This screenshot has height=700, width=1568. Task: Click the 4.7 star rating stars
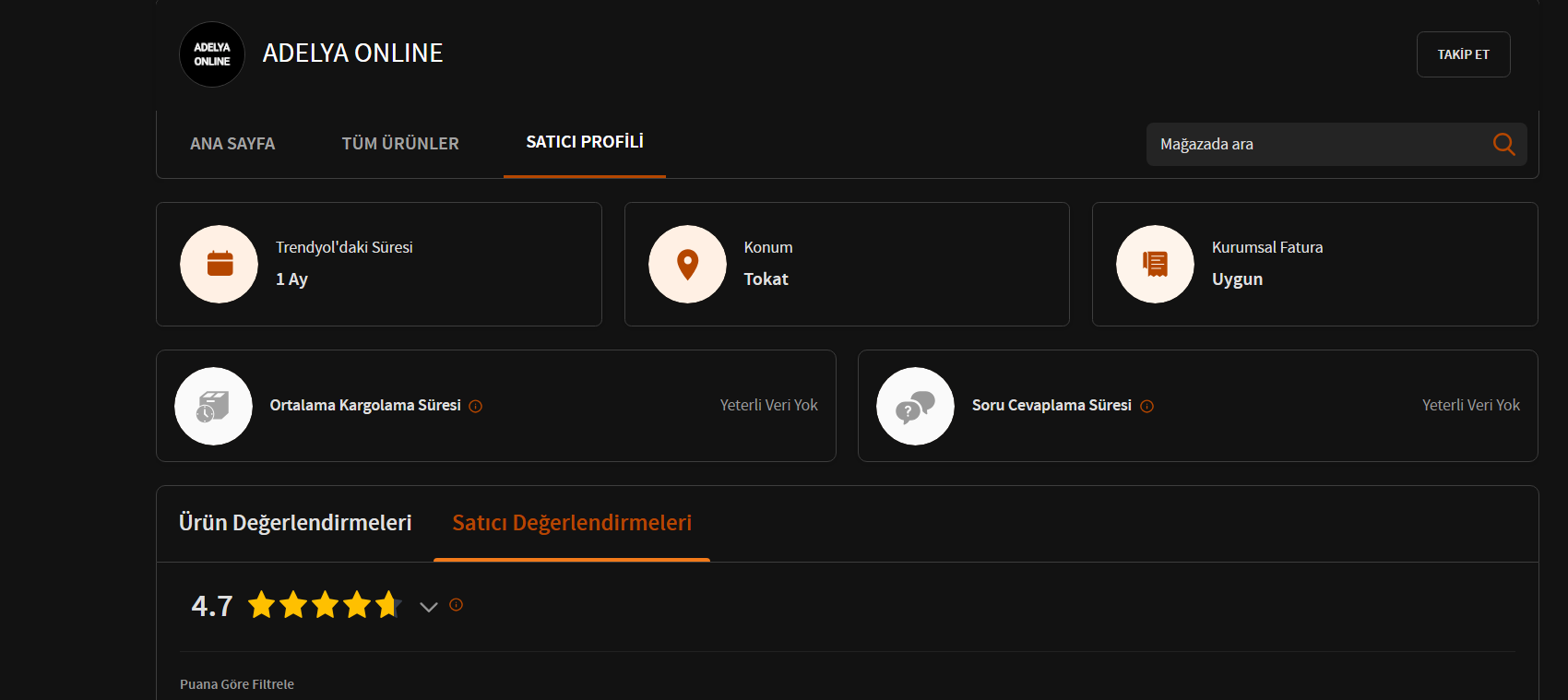325,605
